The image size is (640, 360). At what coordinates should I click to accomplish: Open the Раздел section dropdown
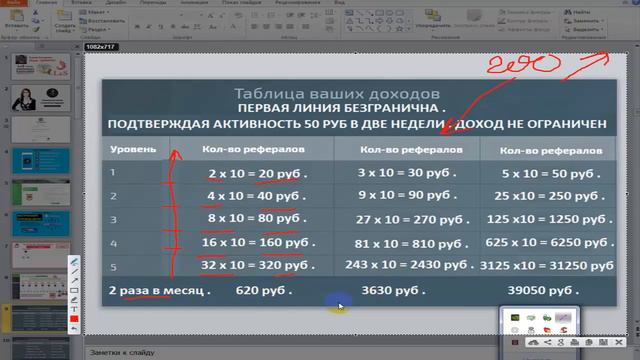(96, 29)
